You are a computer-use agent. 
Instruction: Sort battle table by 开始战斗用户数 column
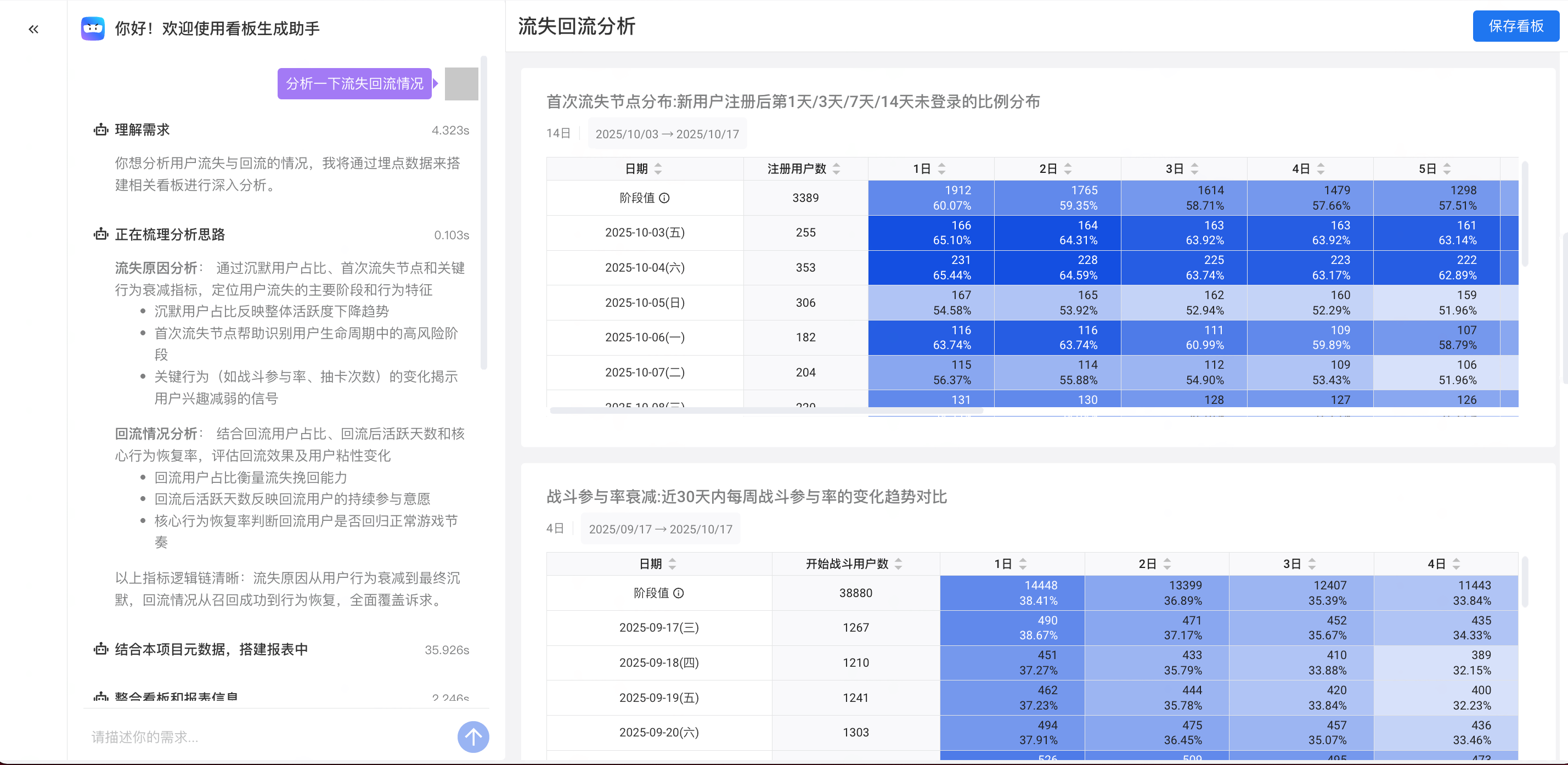coord(899,564)
